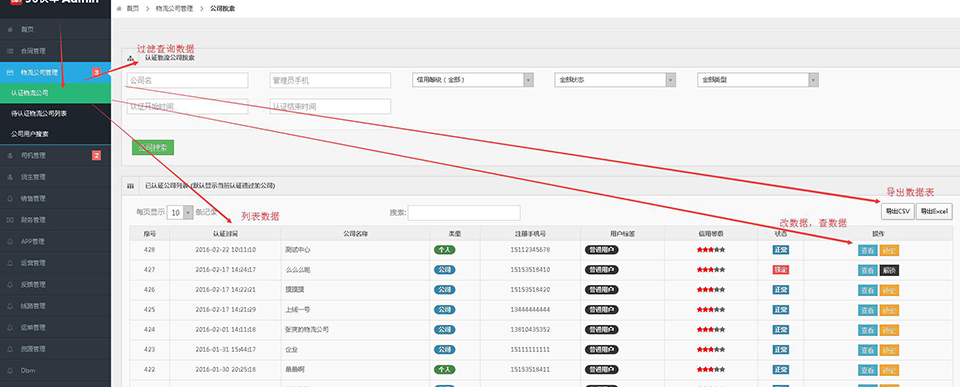Click the user icon beside 货主管理
The width and height of the screenshot is (960, 387).
[10, 177]
